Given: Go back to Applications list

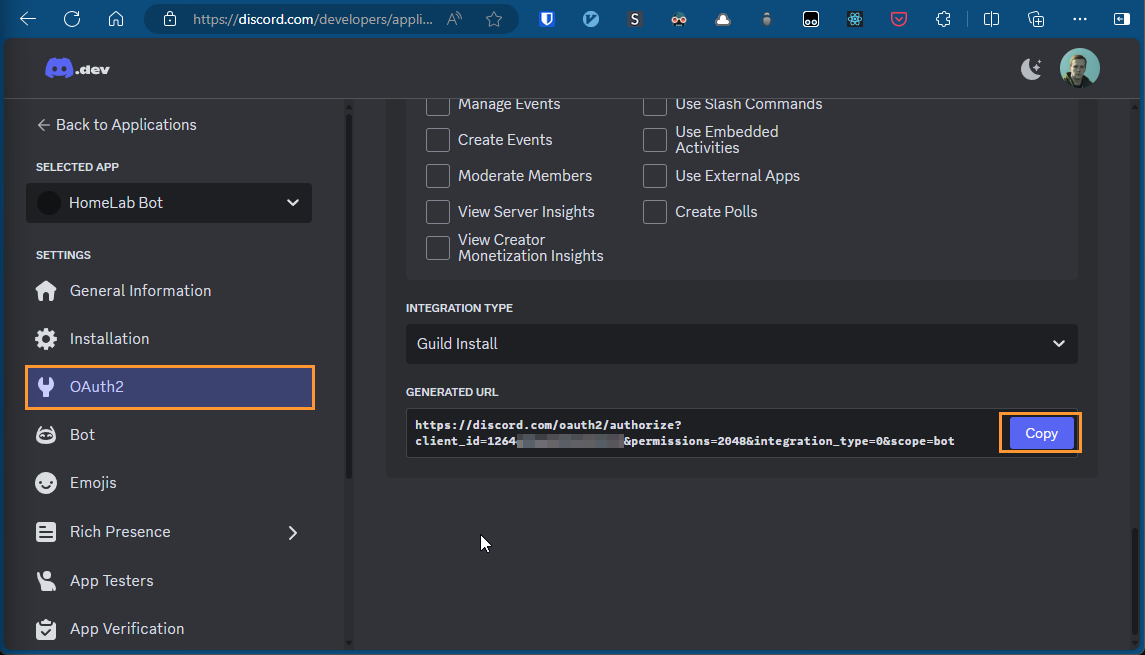Looking at the screenshot, I should [116, 125].
